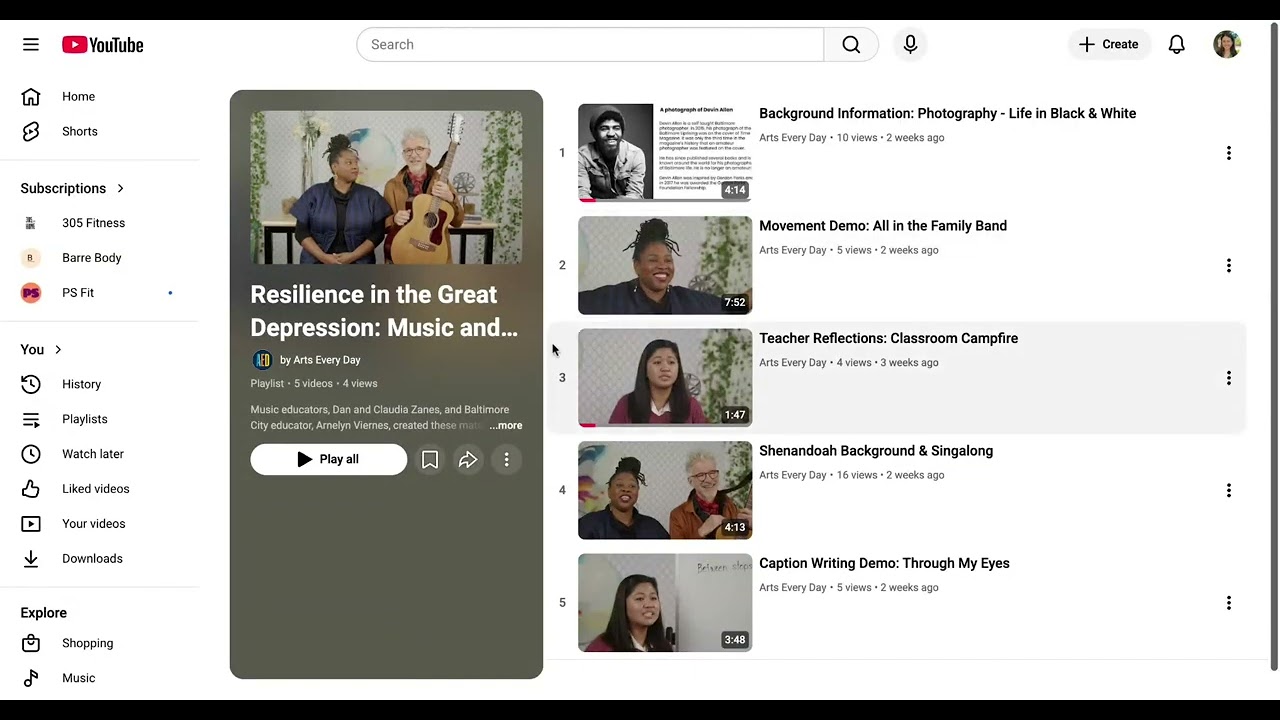Open options menu for Teacher Reflections video
The width and height of the screenshot is (1280, 720).
click(1229, 378)
